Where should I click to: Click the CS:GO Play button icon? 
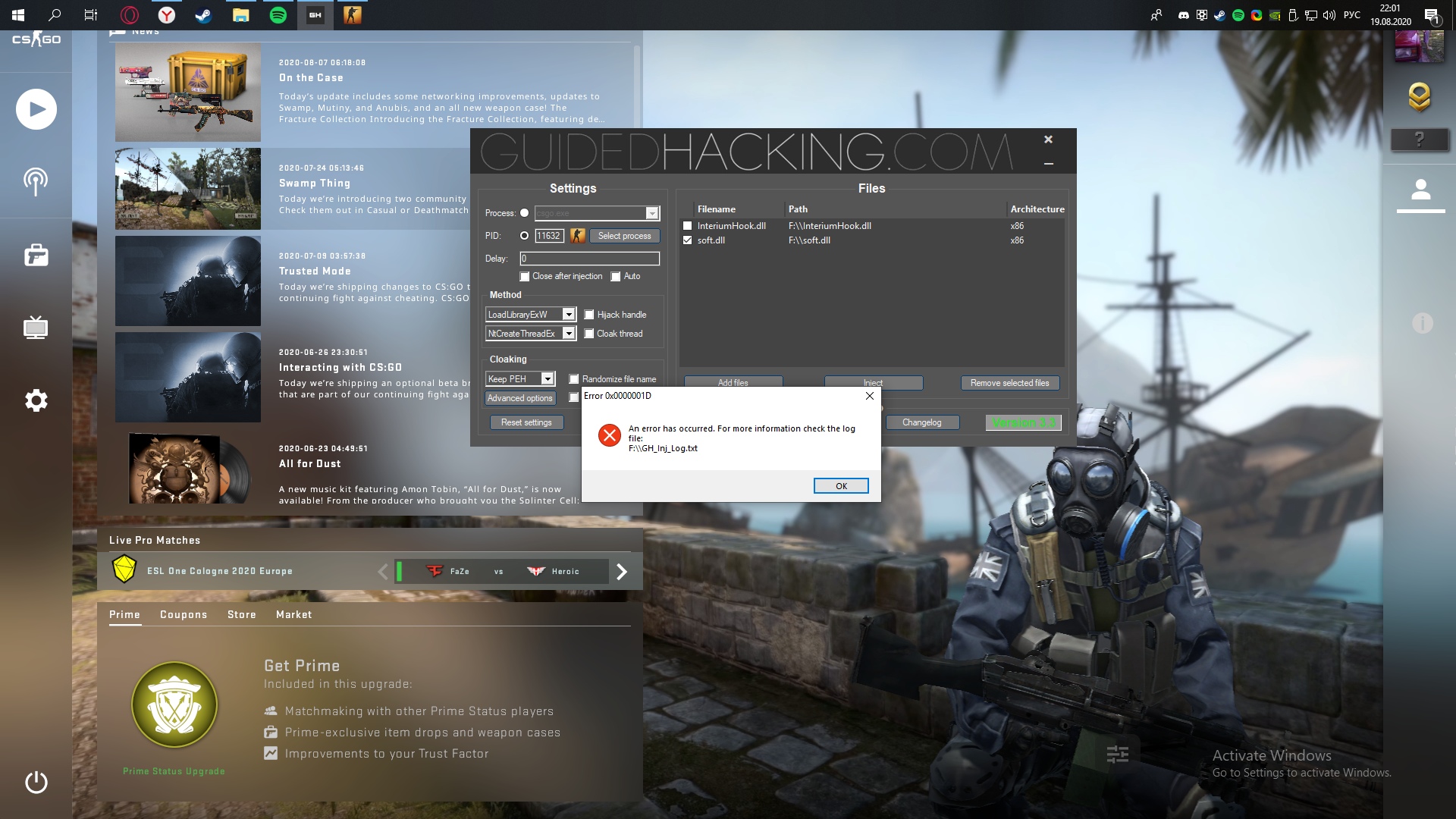[x=36, y=109]
